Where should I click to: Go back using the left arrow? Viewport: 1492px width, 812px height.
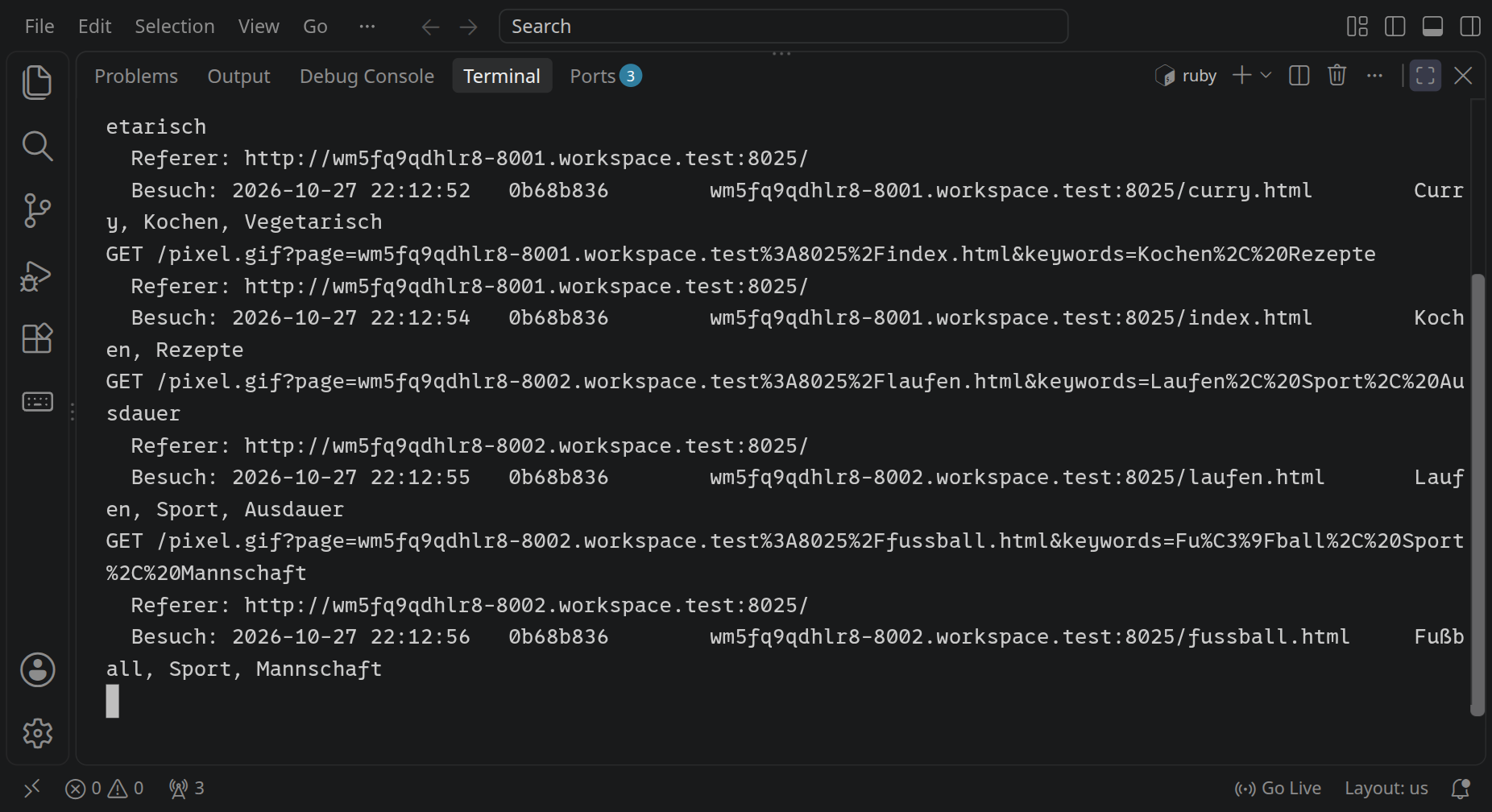[430, 27]
